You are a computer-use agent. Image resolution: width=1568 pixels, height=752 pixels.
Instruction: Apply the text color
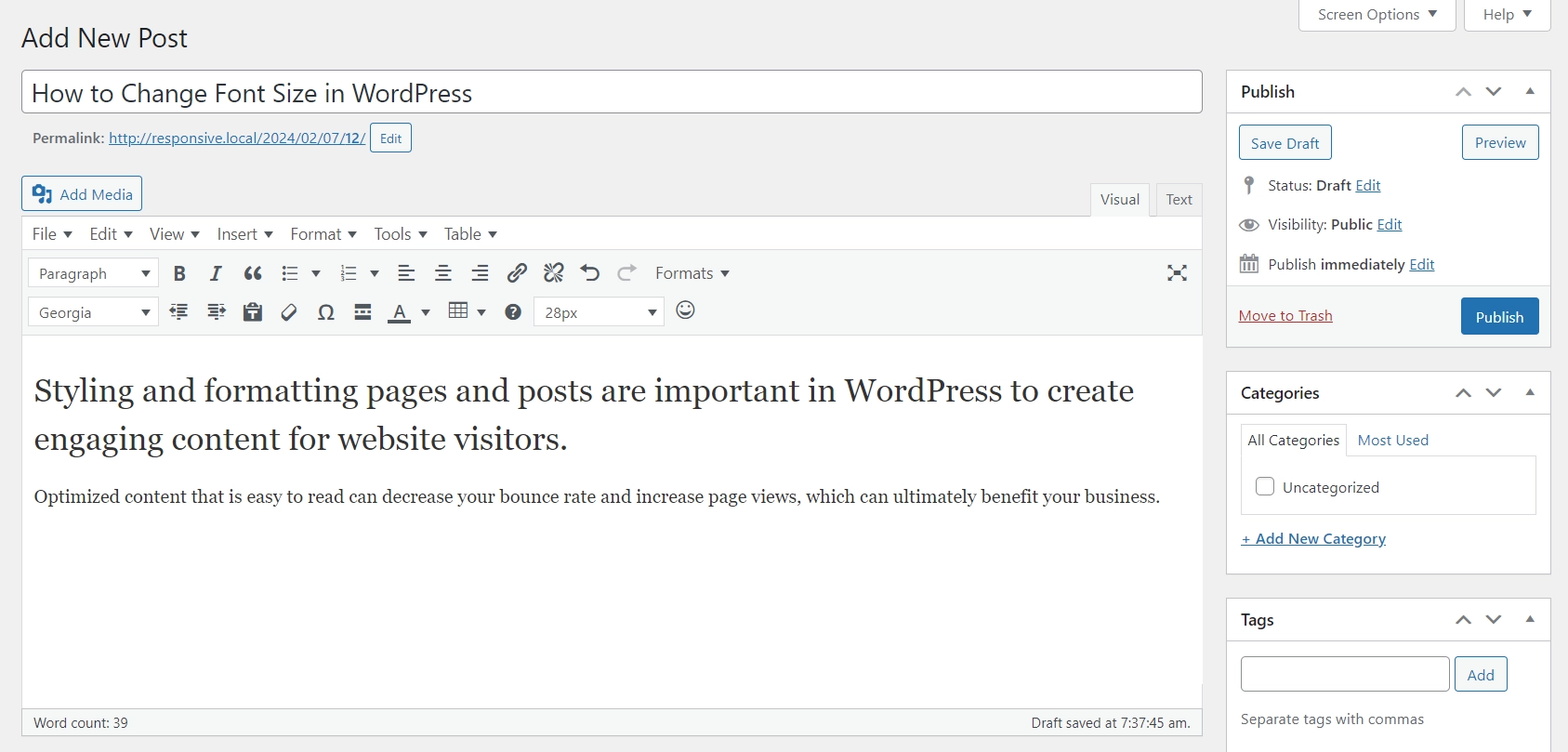pyautogui.click(x=400, y=312)
